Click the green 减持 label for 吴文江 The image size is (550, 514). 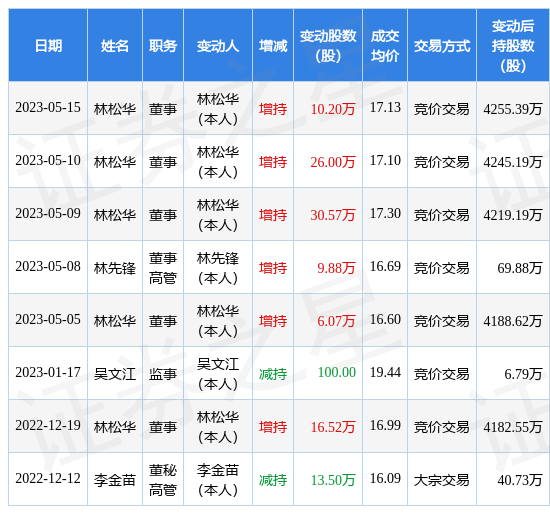point(273,374)
